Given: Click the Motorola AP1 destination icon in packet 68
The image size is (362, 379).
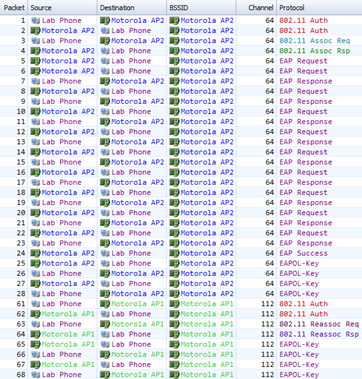Looking at the screenshot, I should [105, 375].
